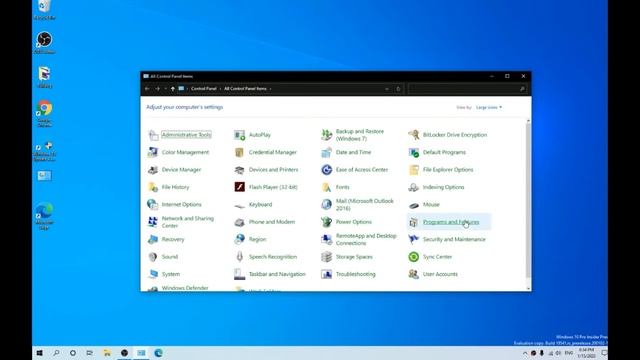
Task: Open the Administrative Tools icon
Action: (153, 135)
